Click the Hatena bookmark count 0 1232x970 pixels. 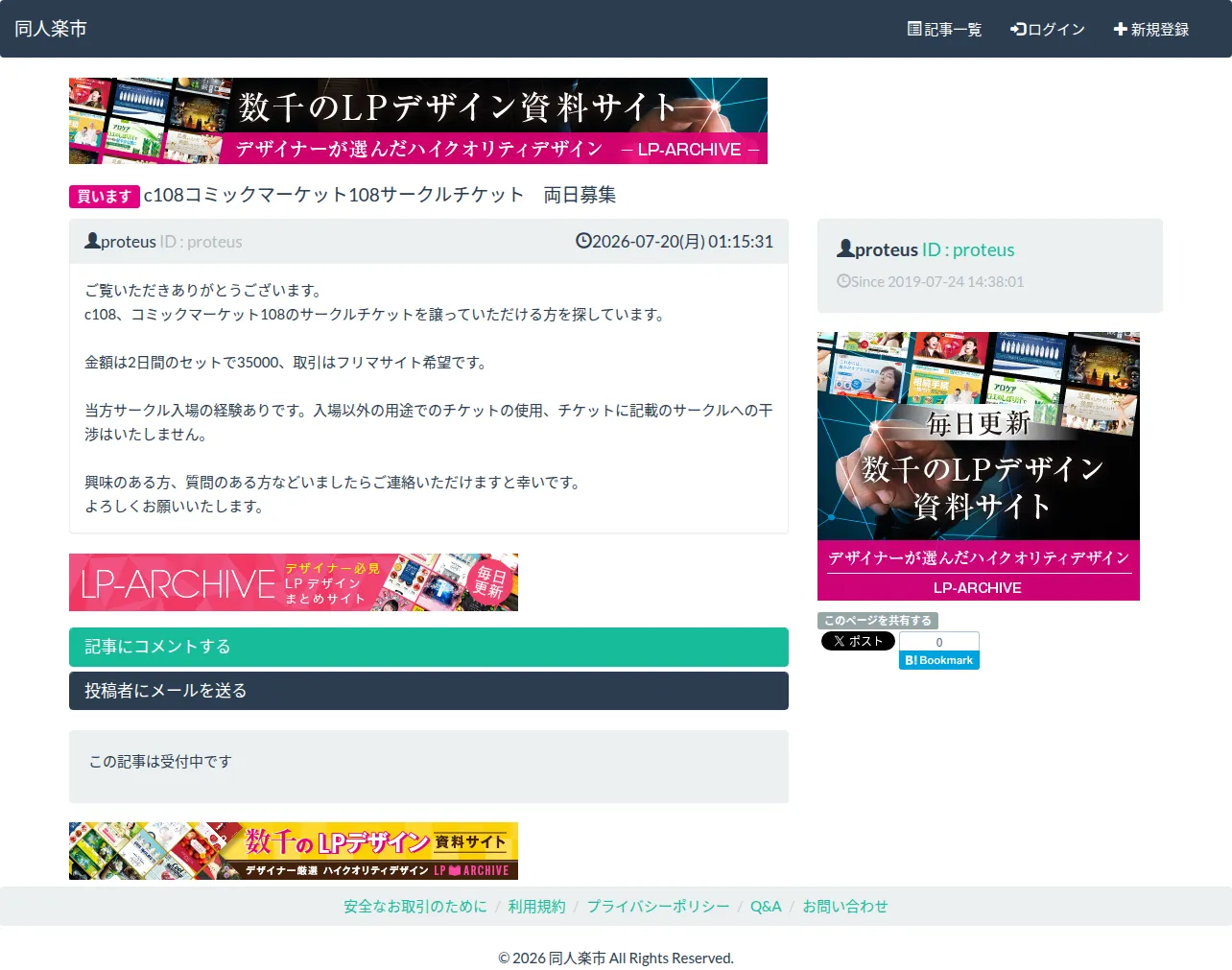(939, 642)
